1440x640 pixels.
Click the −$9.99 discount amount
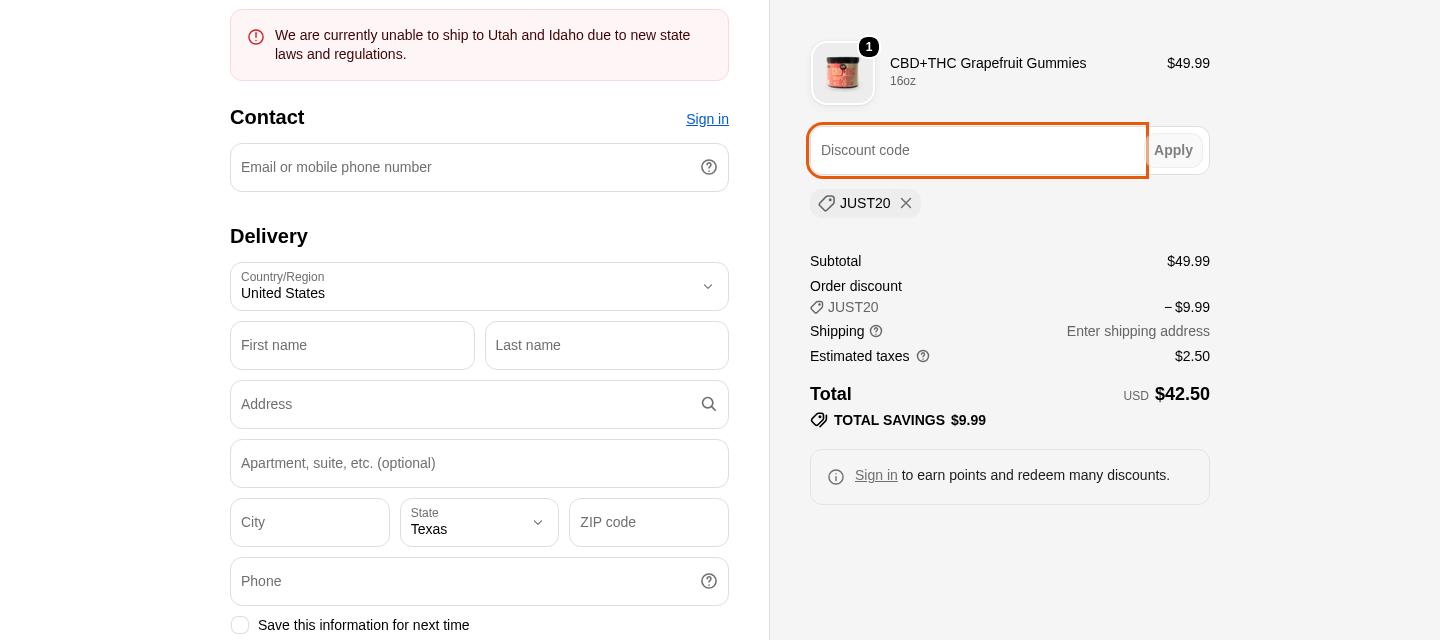[1187, 307]
